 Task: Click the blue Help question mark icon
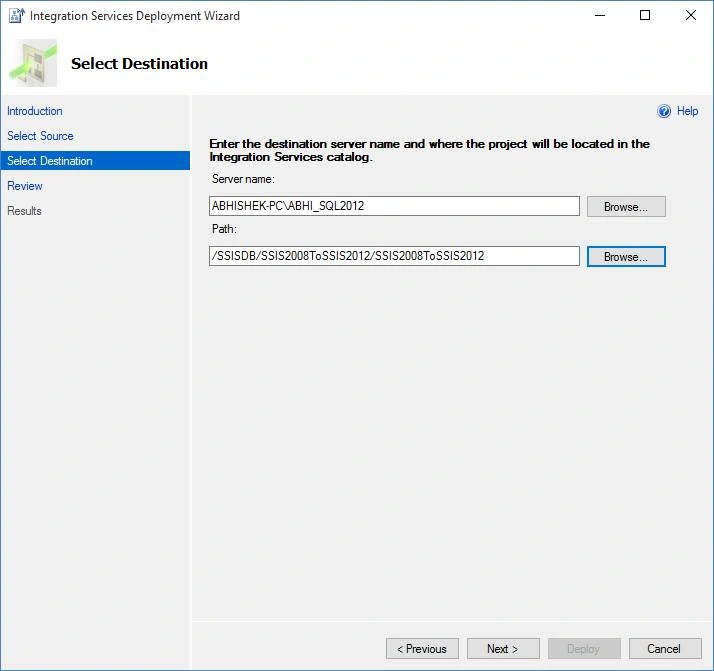pos(663,111)
